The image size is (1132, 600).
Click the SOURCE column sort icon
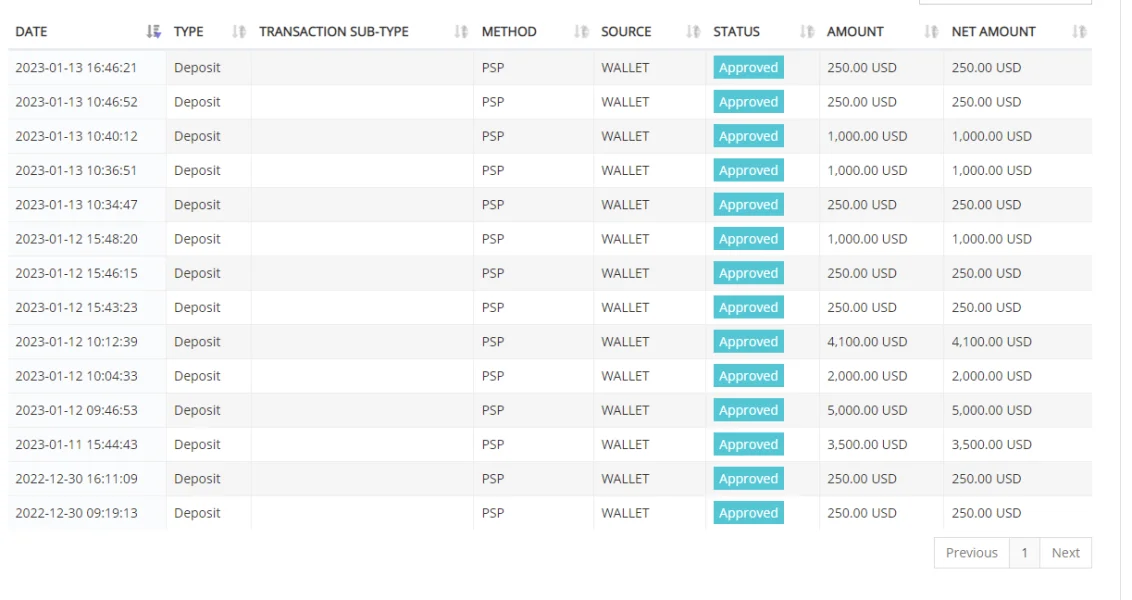pyautogui.click(x=693, y=32)
